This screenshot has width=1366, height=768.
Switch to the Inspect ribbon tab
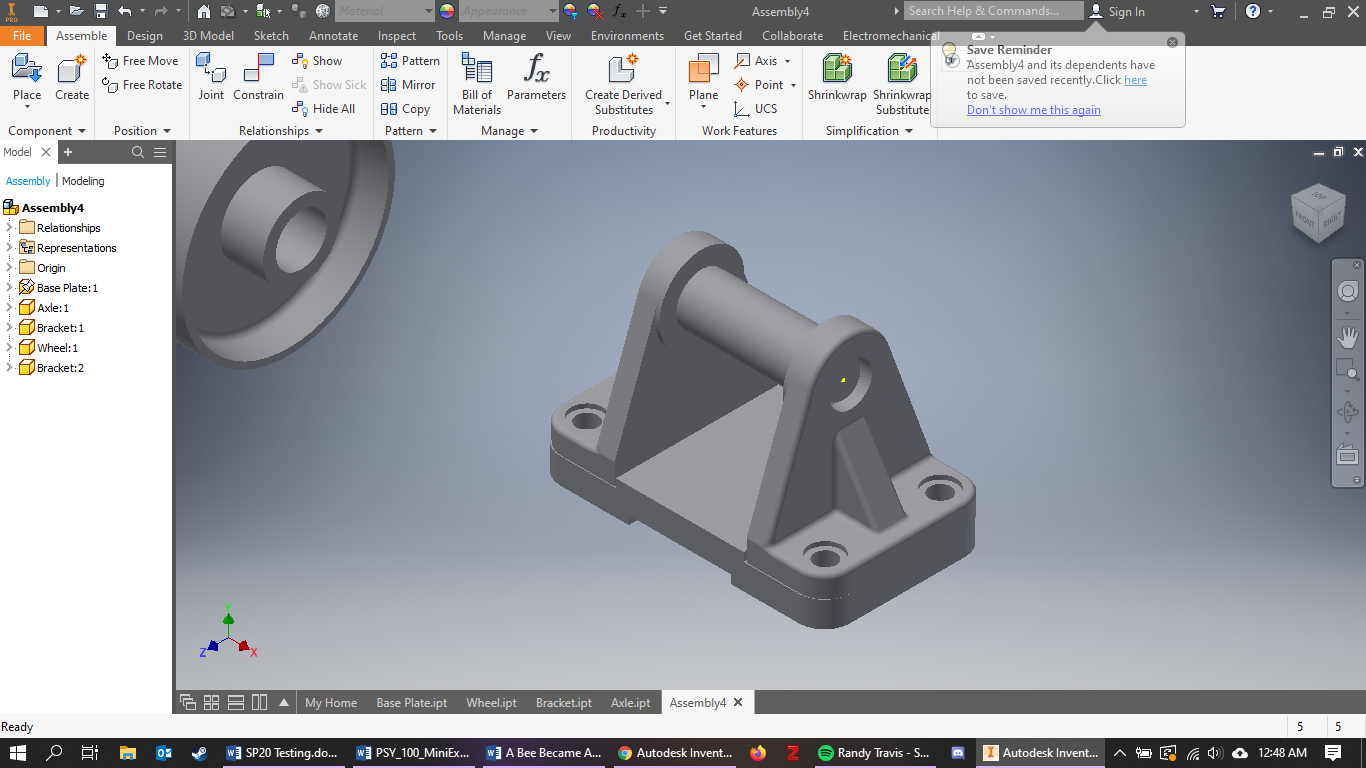[x=397, y=36]
